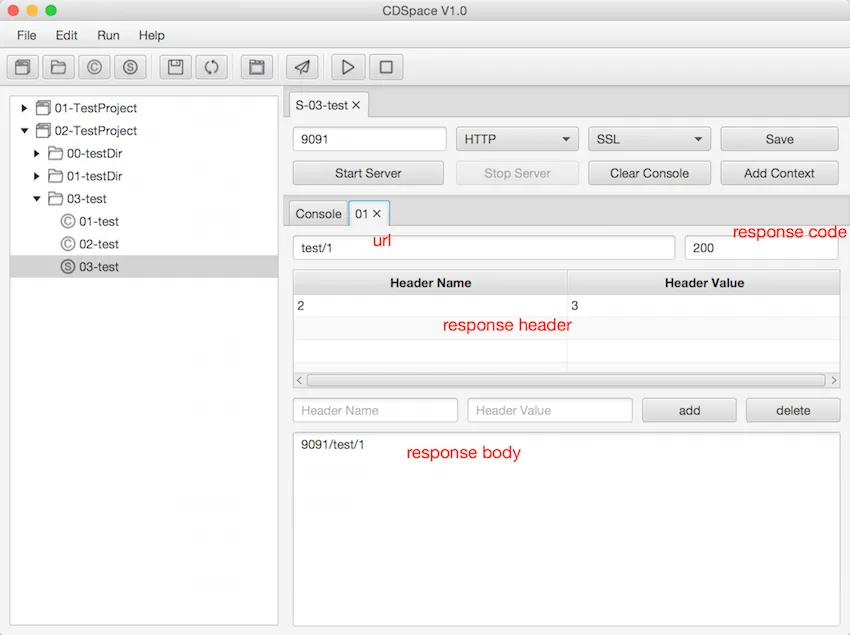Click the Header Value column heading

click(x=704, y=283)
